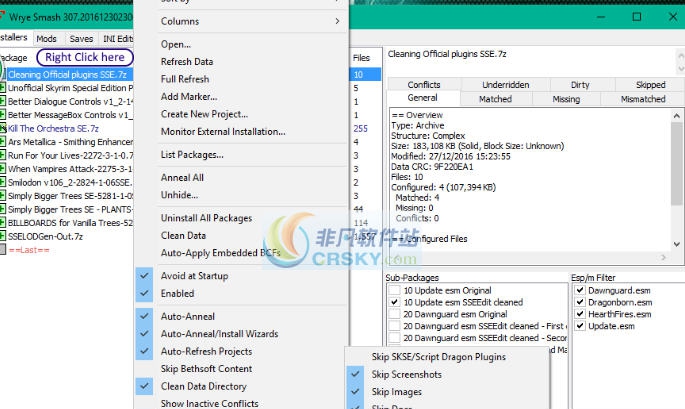This screenshot has width=685, height=409.
Task: Open the Conflicts info tab
Action: coord(423,84)
